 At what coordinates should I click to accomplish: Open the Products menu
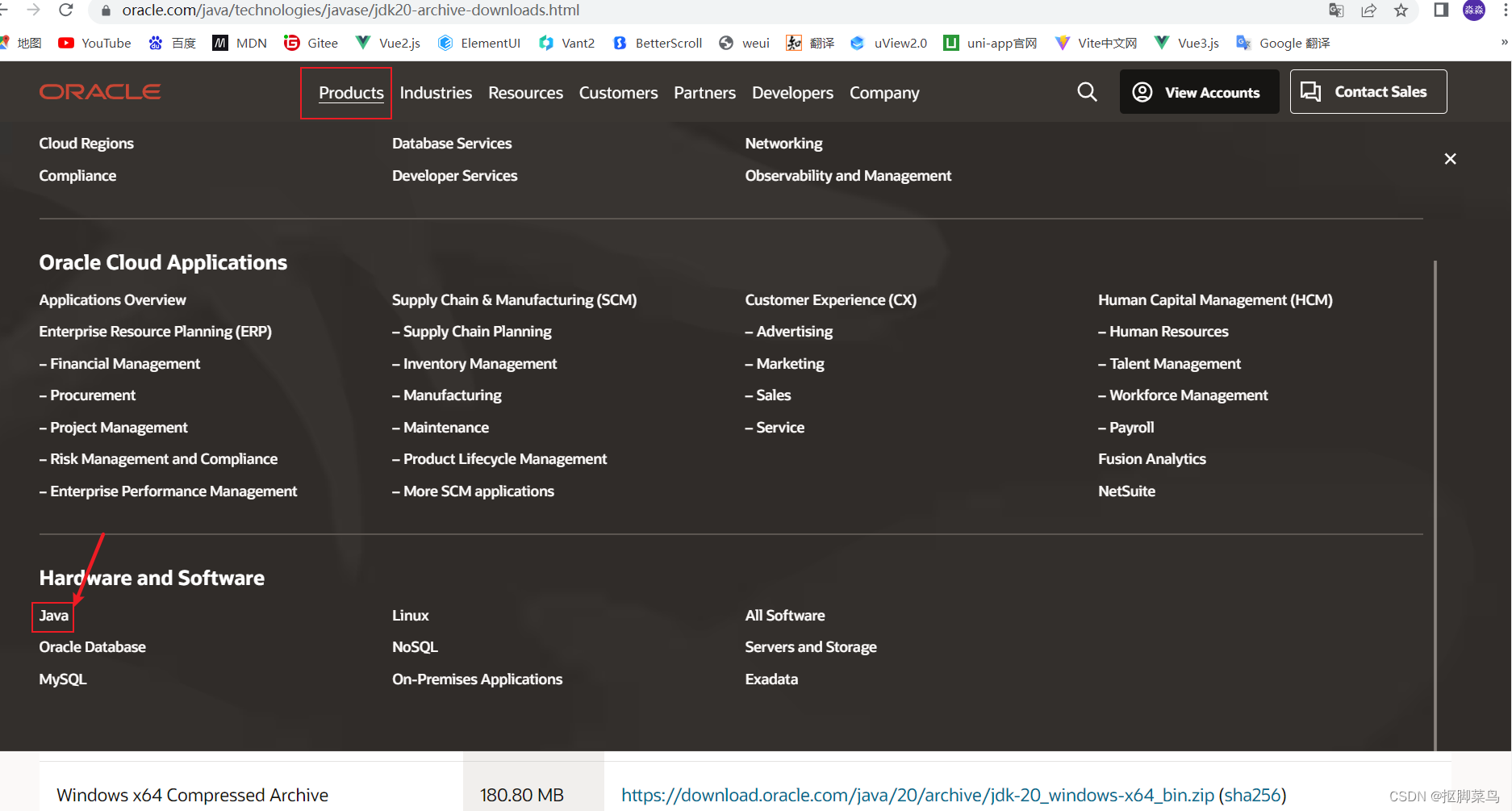[x=351, y=93]
